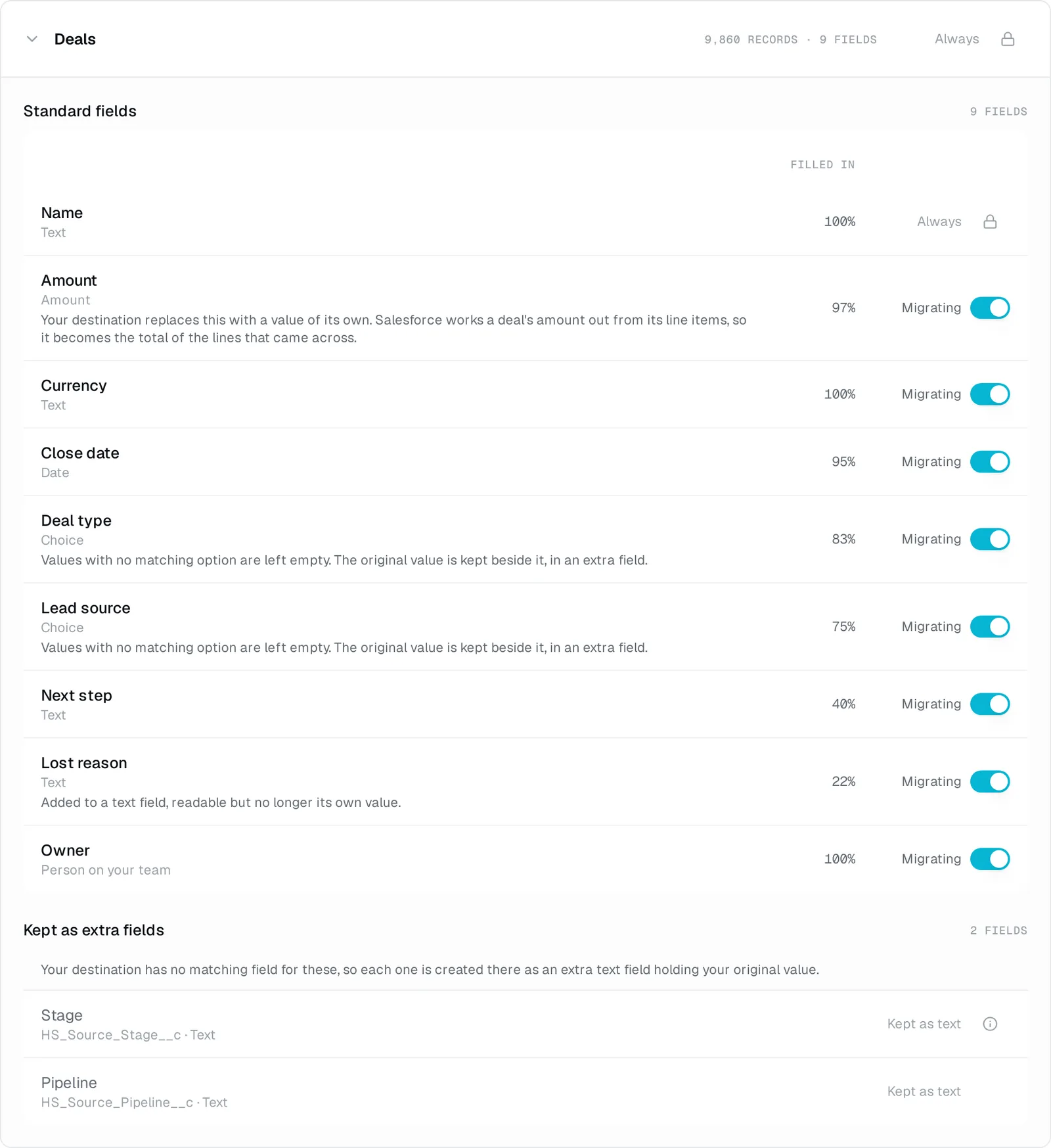Click the lock icon beside Deals Always
1051x1148 pixels.
(1008, 39)
